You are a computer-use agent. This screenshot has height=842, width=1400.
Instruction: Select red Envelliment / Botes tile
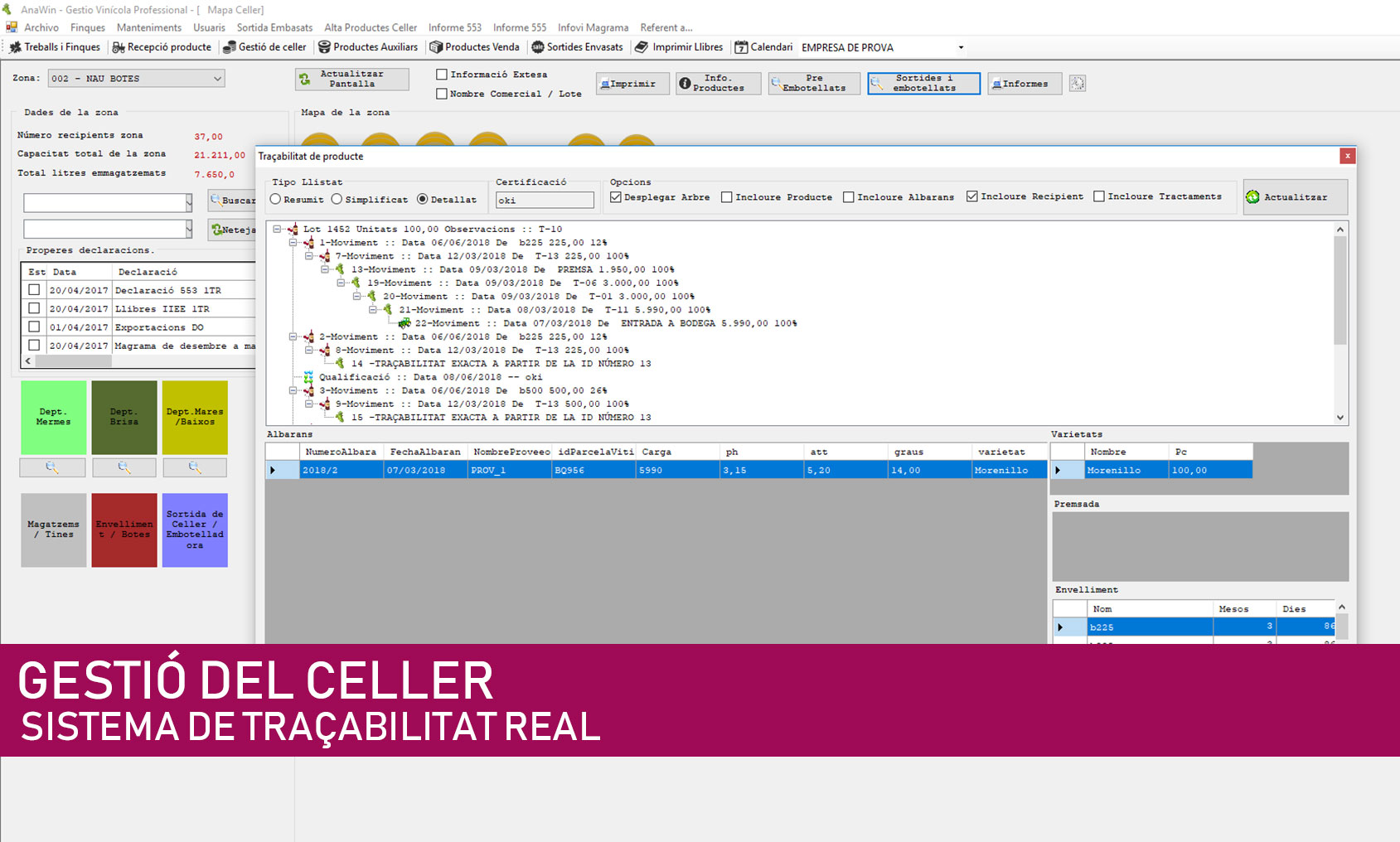click(124, 530)
